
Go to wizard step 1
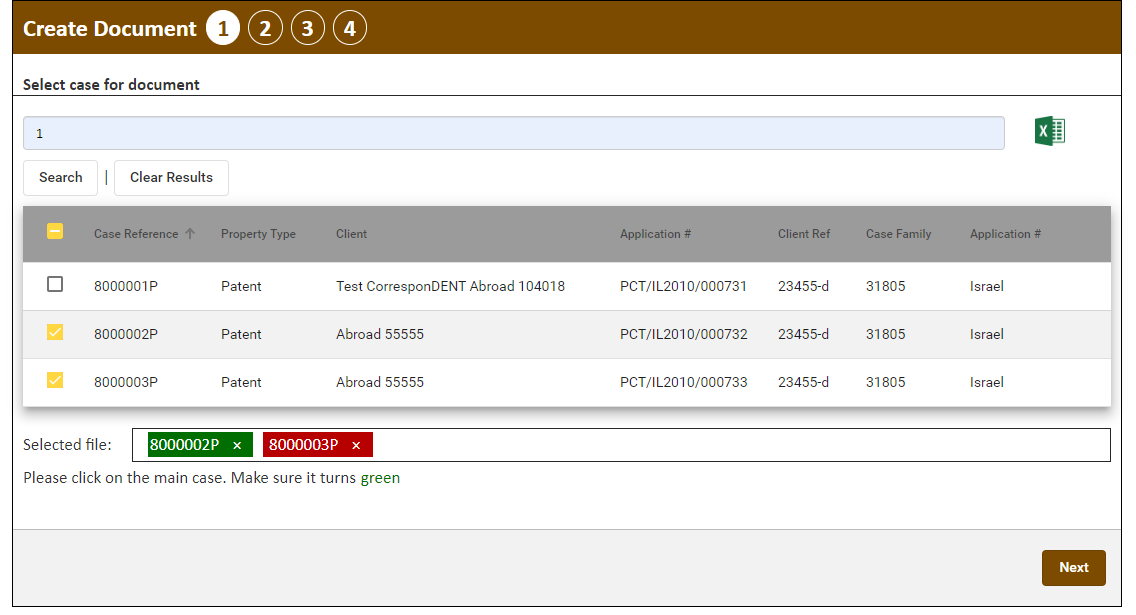click(223, 28)
